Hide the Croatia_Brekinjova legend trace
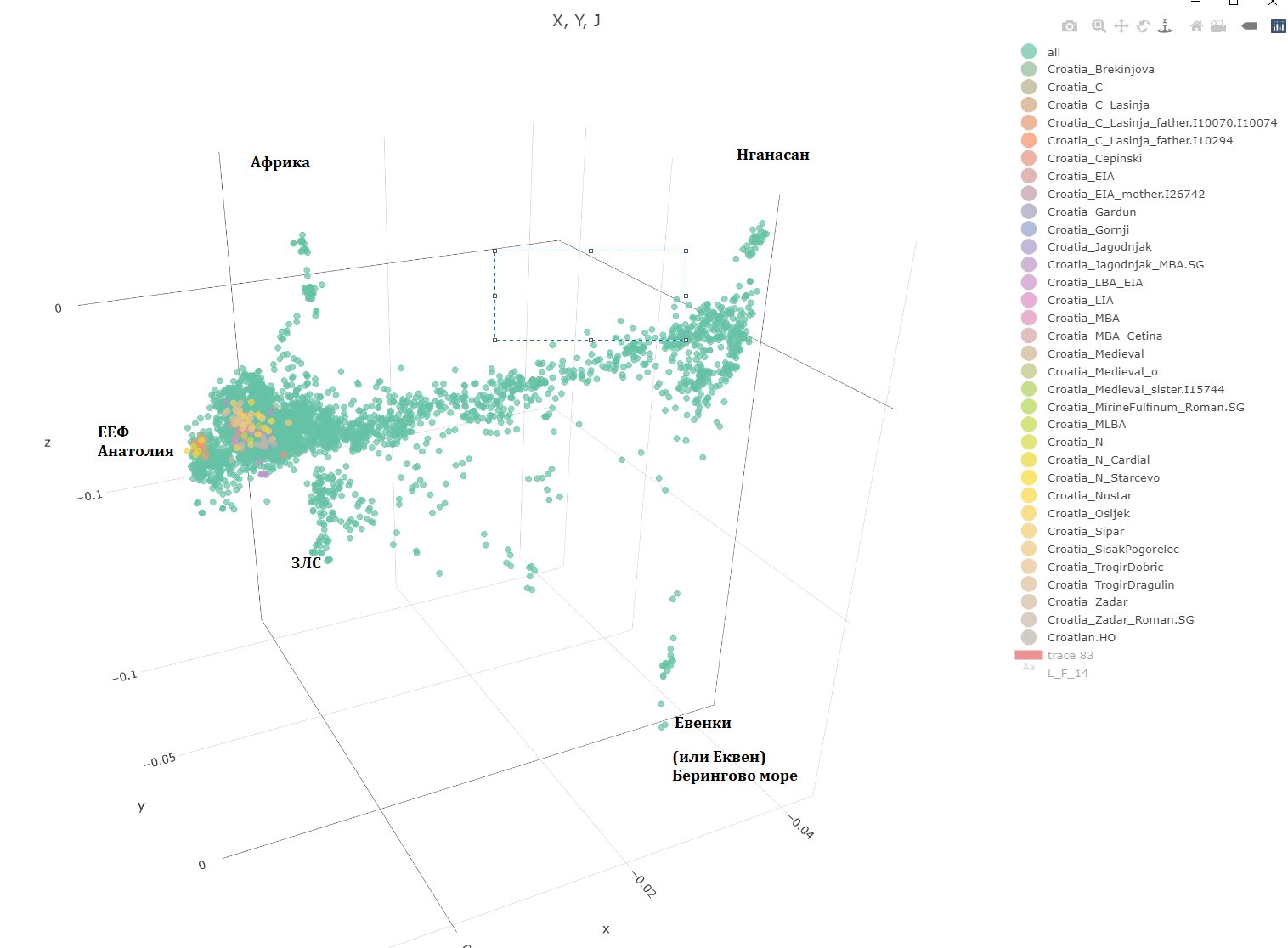The width and height of the screenshot is (1288, 948). 1100,70
